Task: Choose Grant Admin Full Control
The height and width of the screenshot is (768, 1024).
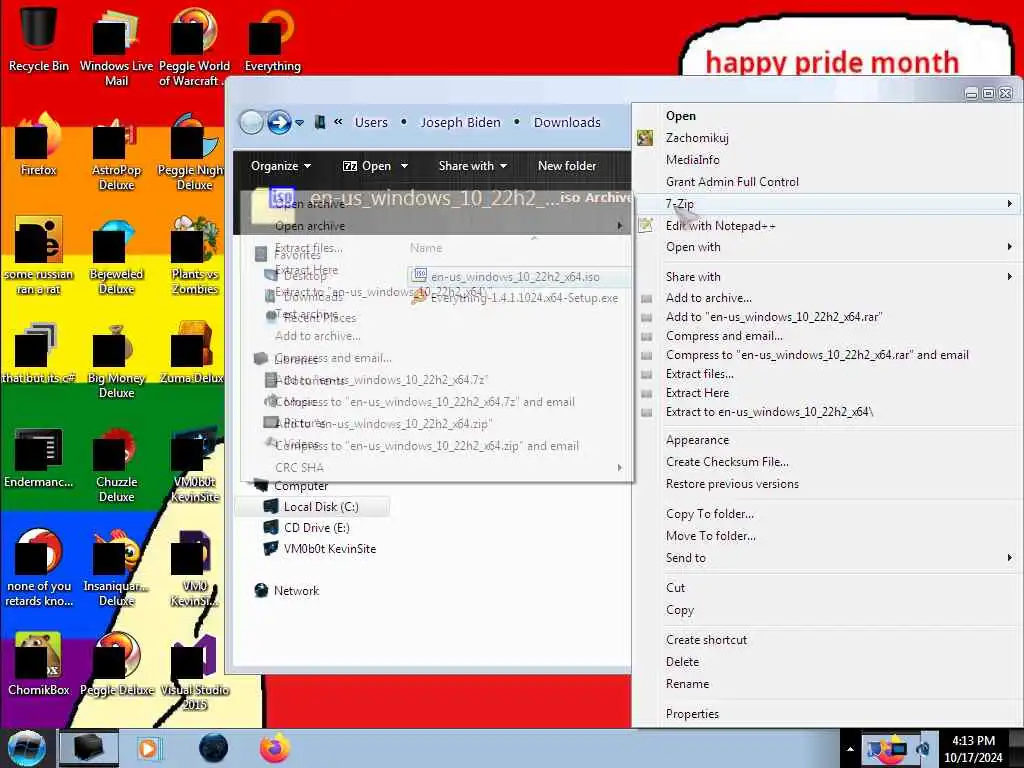Action: click(x=732, y=182)
